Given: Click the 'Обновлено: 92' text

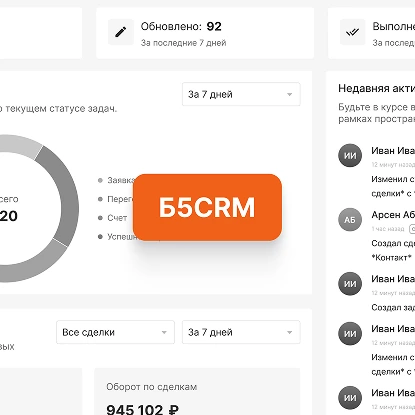Looking at the screenshot, I should pyautogui.click(x=181, y=26).
